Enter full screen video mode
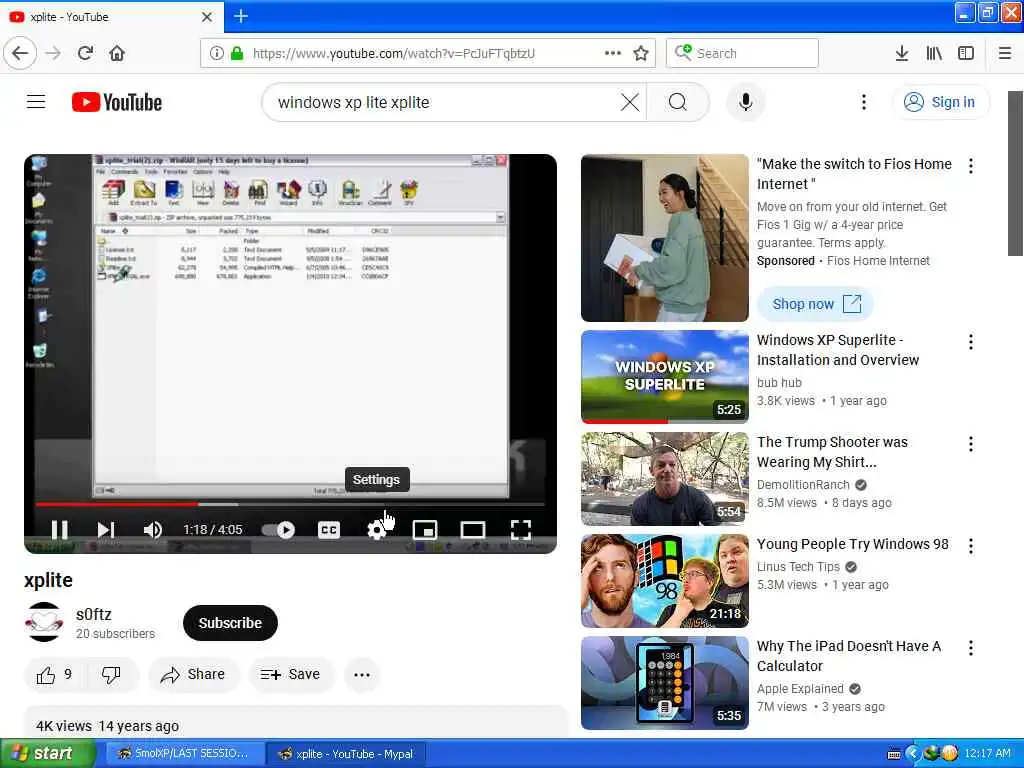The height and width of the screenshot is (768, 1024). [x=520, y=530]
